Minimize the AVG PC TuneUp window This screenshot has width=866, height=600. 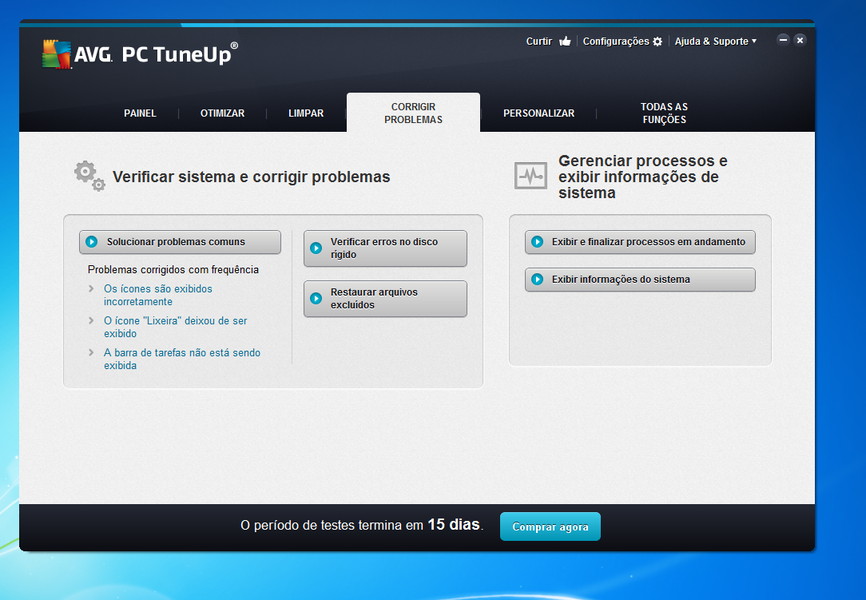pyautogui.click(x=783, y=40)
